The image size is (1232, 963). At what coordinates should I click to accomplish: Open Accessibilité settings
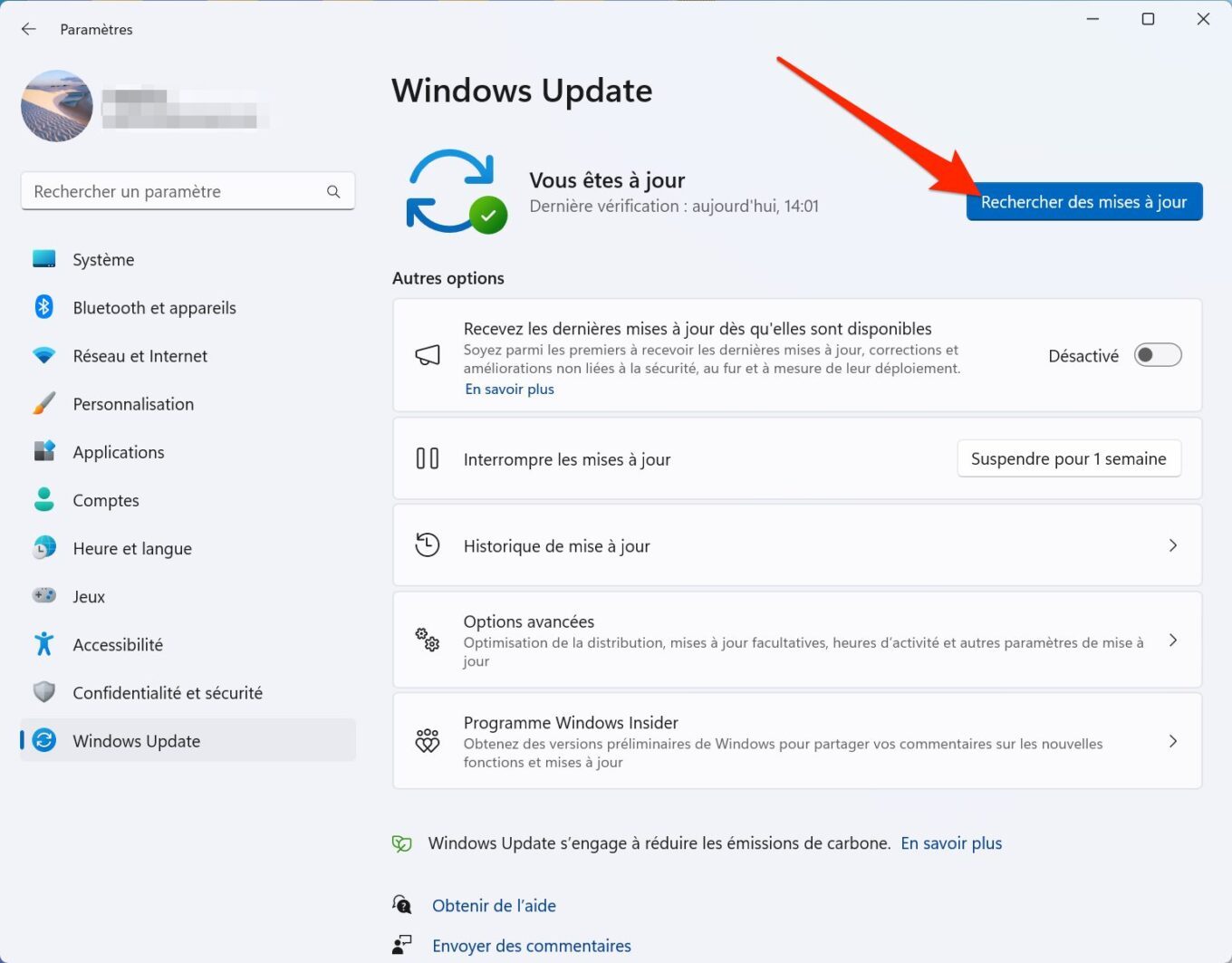tap(188, 644)
